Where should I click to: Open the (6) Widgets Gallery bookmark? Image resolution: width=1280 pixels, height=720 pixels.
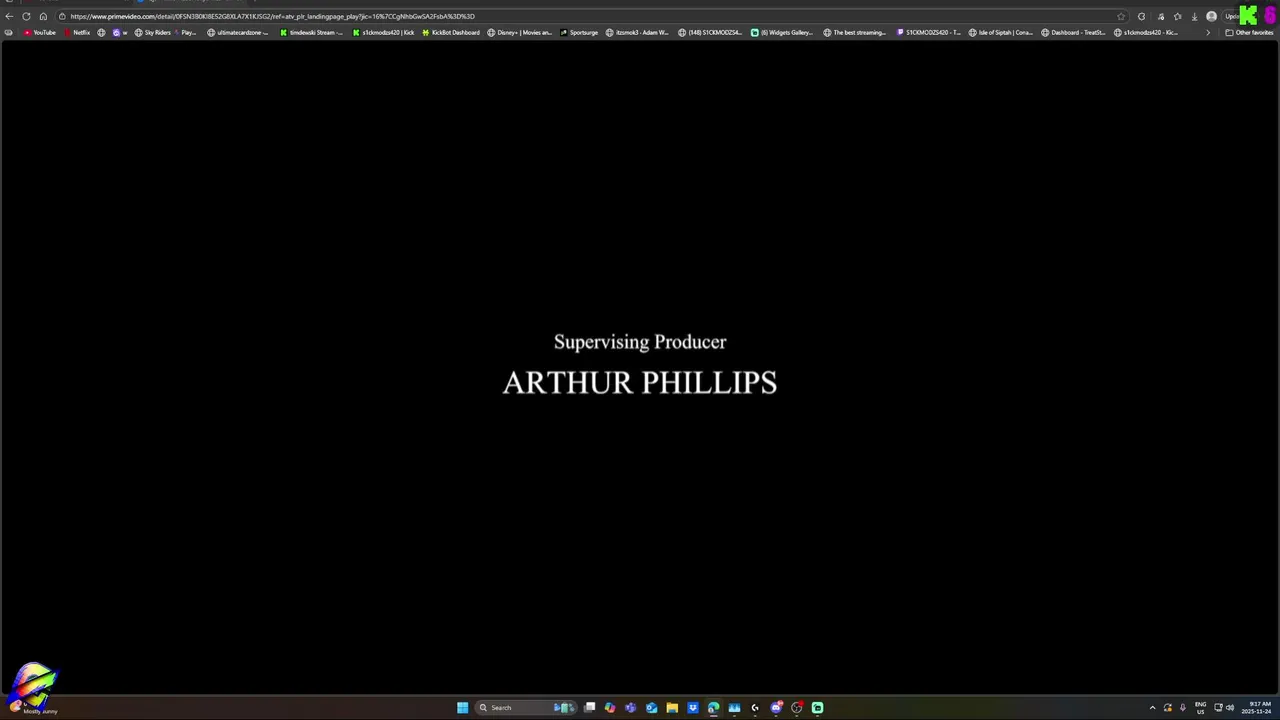782,32
